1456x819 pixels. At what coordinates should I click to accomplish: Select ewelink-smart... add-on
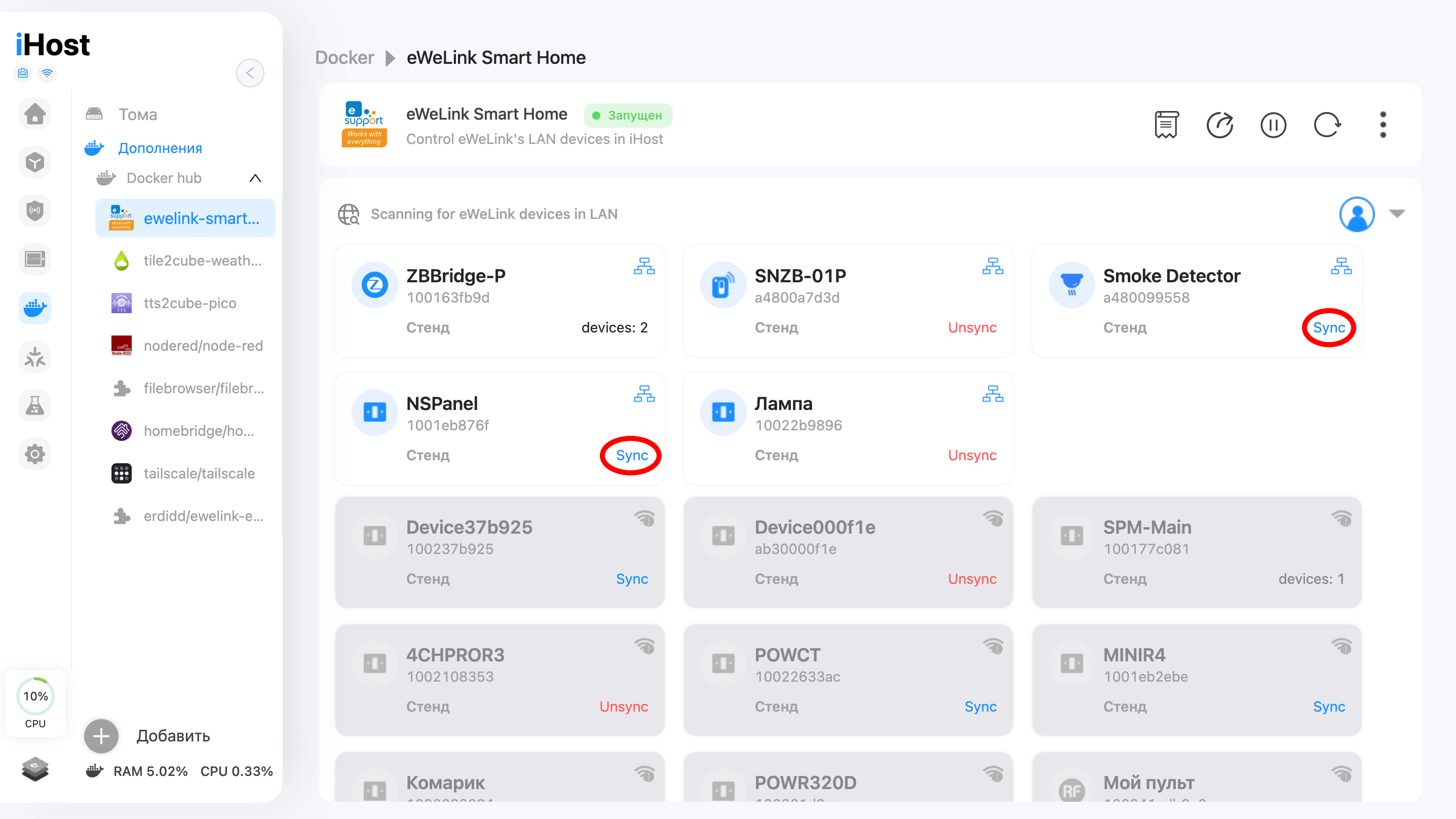[x=185, y=218]
